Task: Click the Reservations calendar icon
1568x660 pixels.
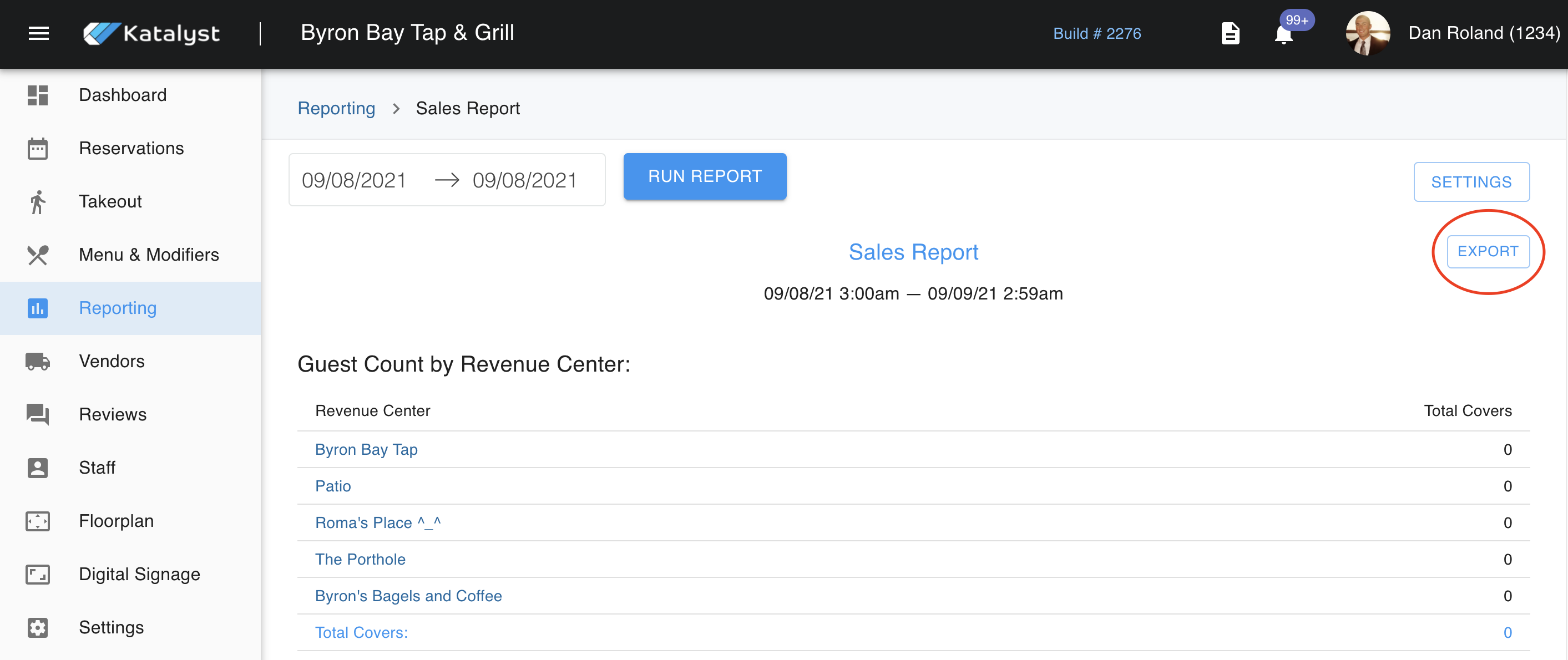Action: click(x=38, y=149)
